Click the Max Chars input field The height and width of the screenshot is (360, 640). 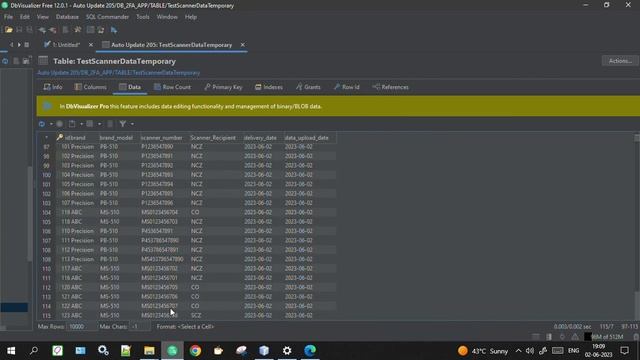click(139, 327)
